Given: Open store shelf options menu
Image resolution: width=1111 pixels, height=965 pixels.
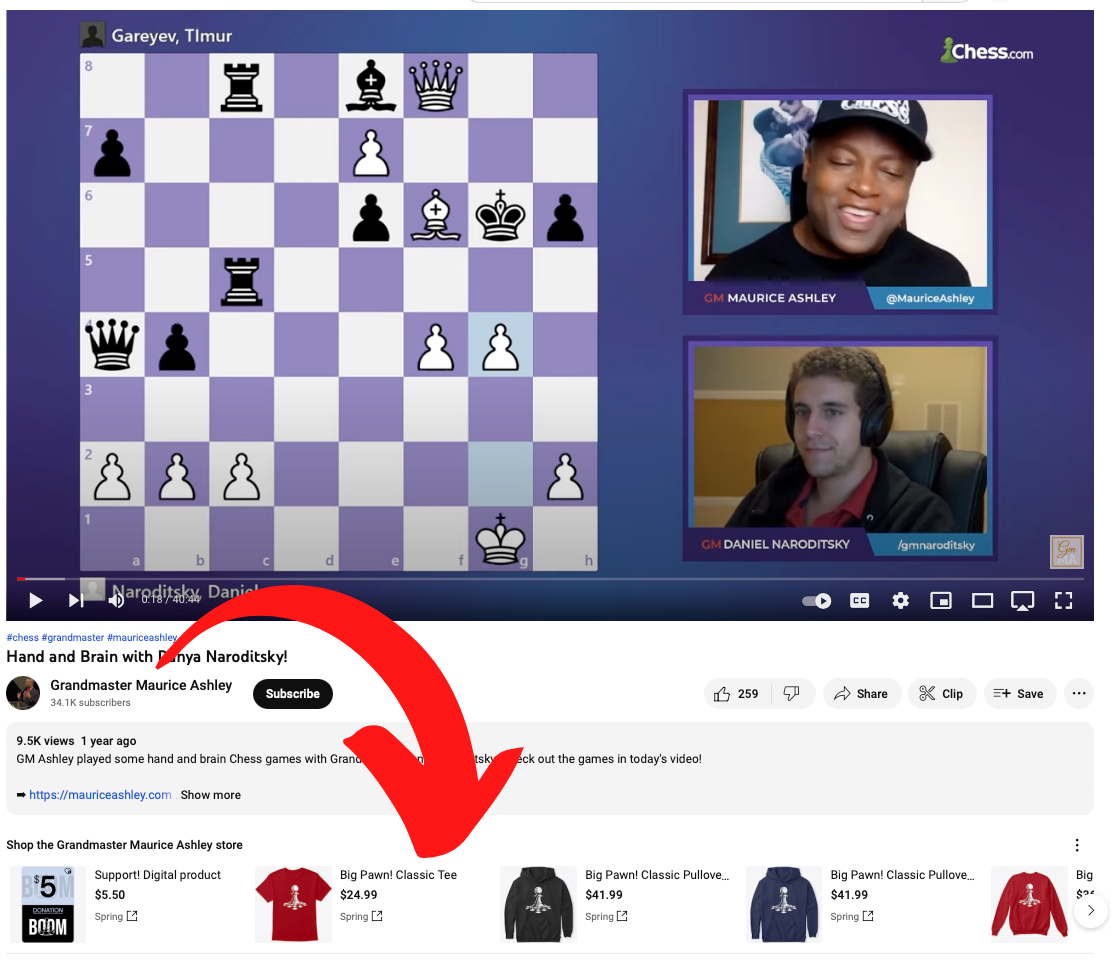Looking at the screenshot, I should [1077, 845].
